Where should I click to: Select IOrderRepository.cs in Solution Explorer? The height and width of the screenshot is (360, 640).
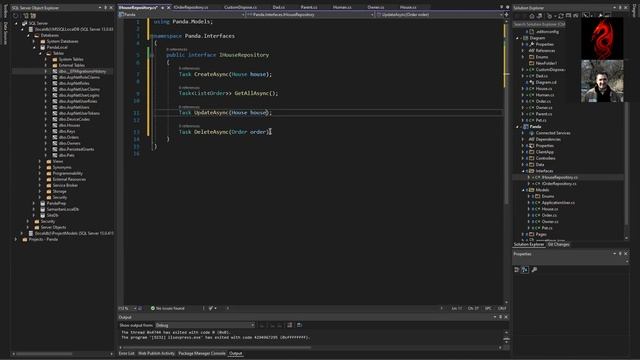click(559, 184)
